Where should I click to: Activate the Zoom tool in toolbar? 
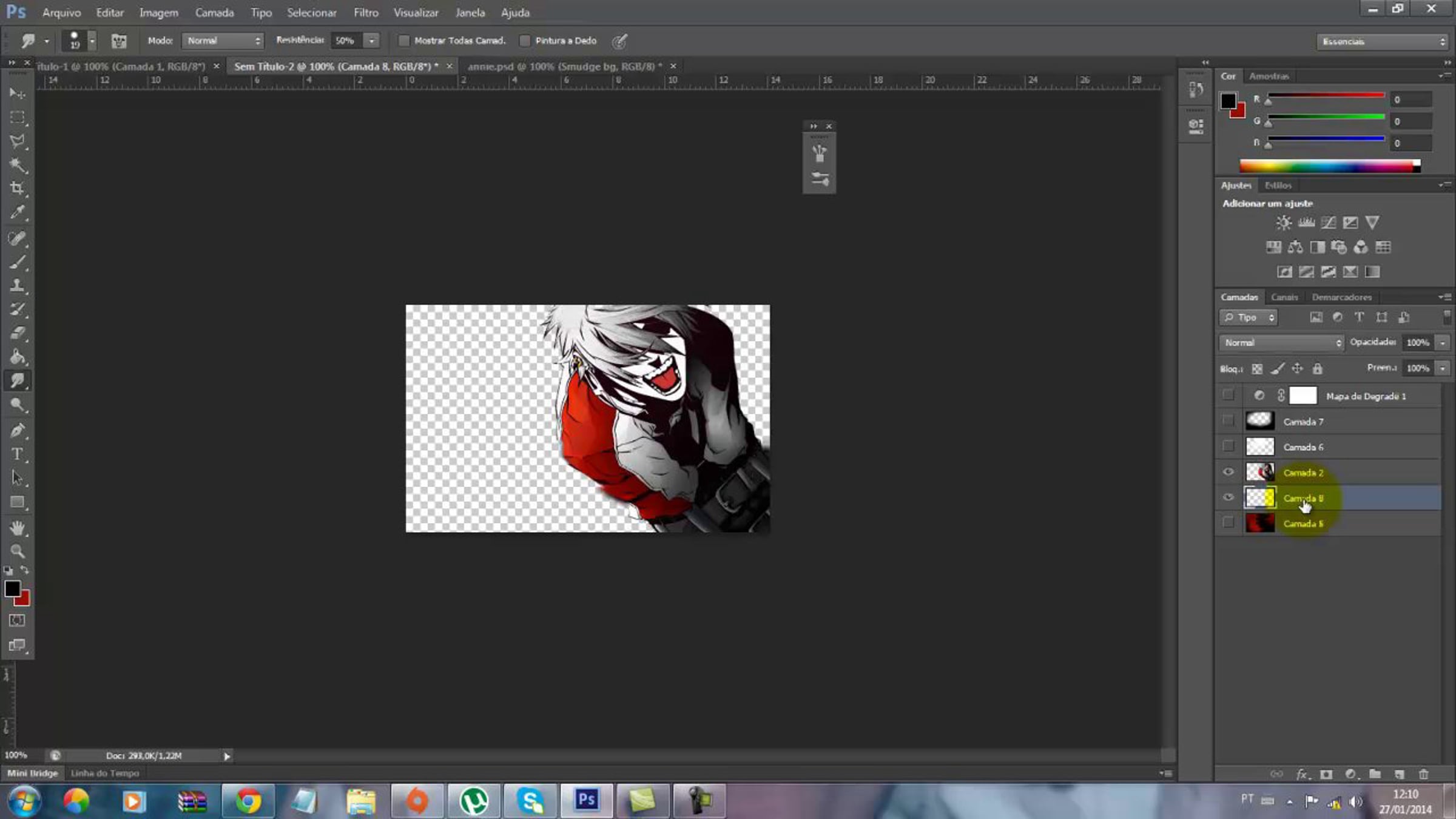coord(17,551)
